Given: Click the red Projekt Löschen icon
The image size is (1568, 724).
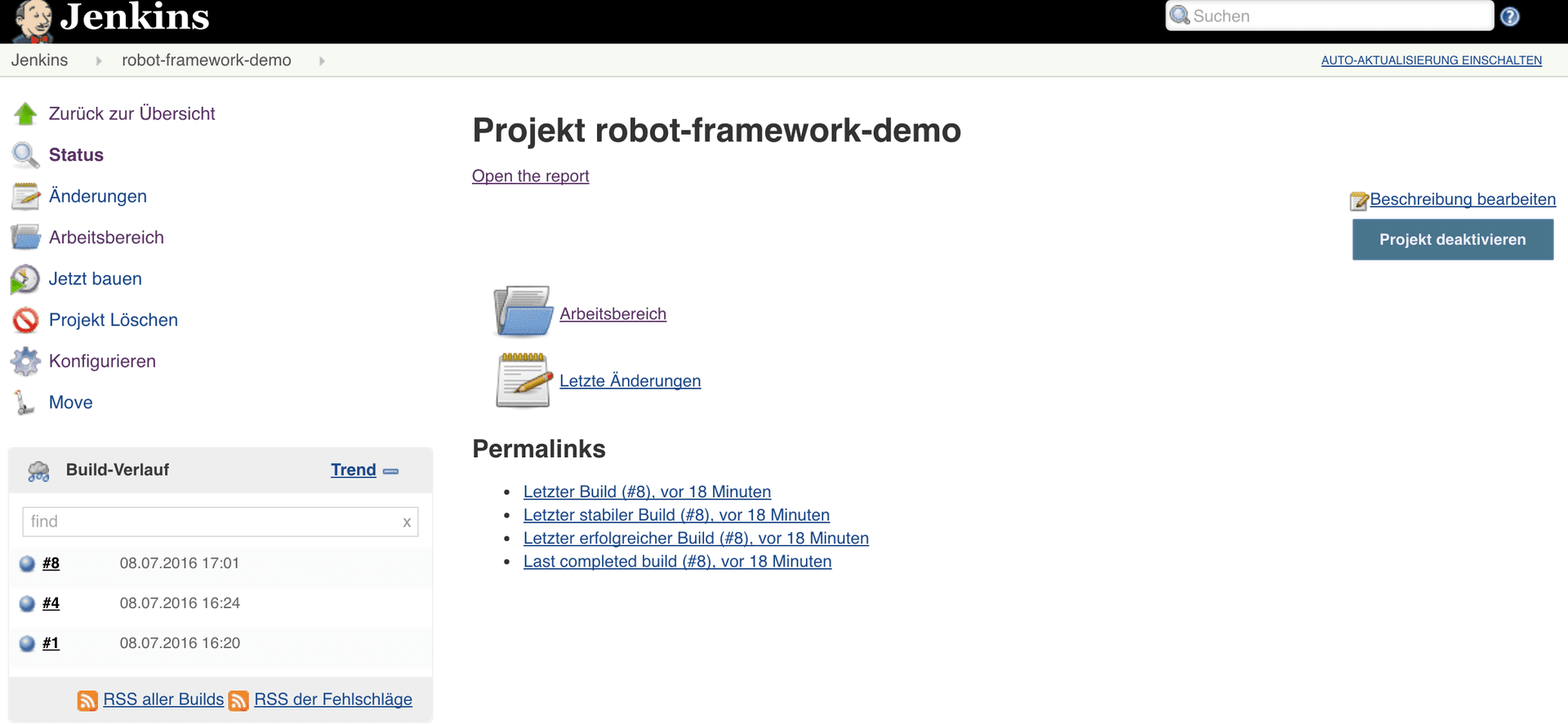Looking at the screenshot, I should point(25,320).
